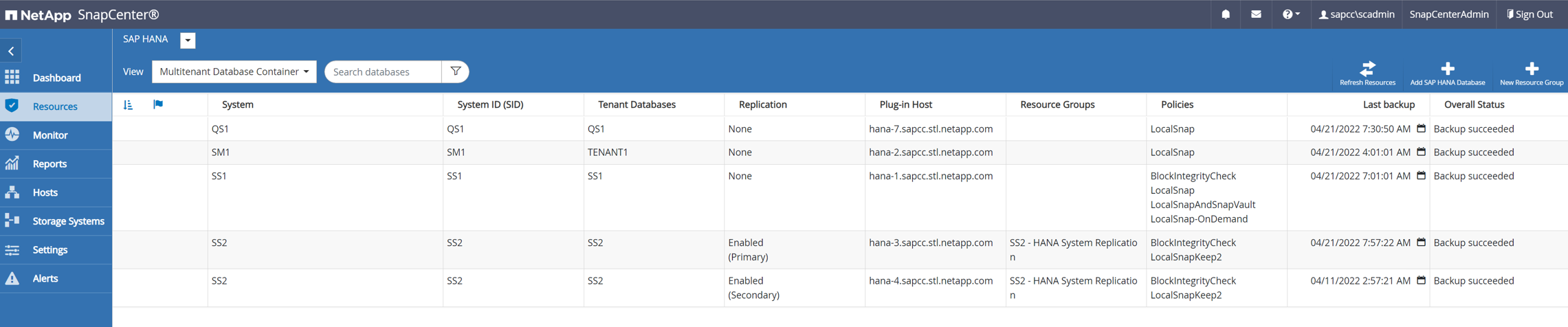Click Sign Out

1530,14
